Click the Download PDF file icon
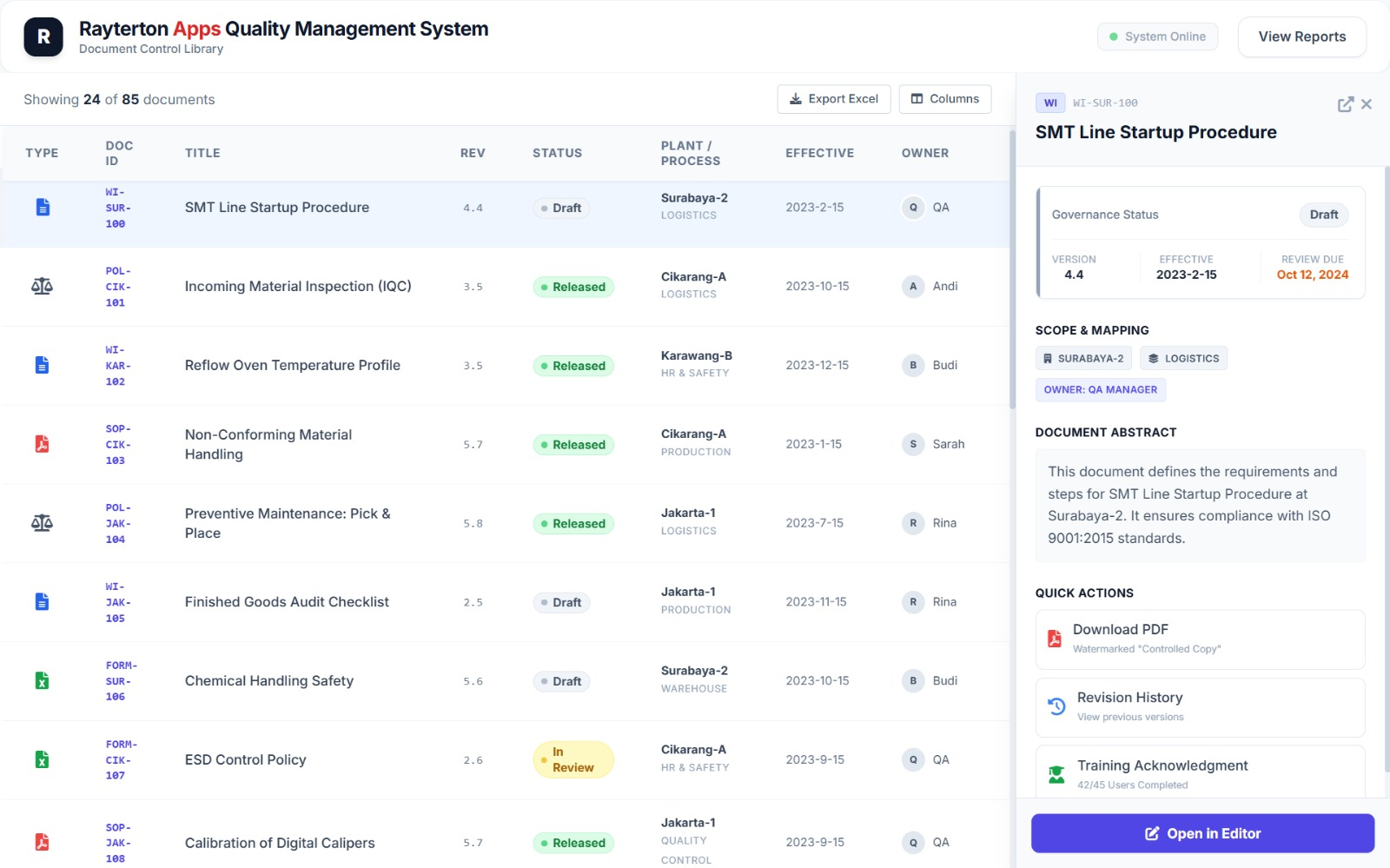This screenshot has width=1390, height=868. [1055, 639]
